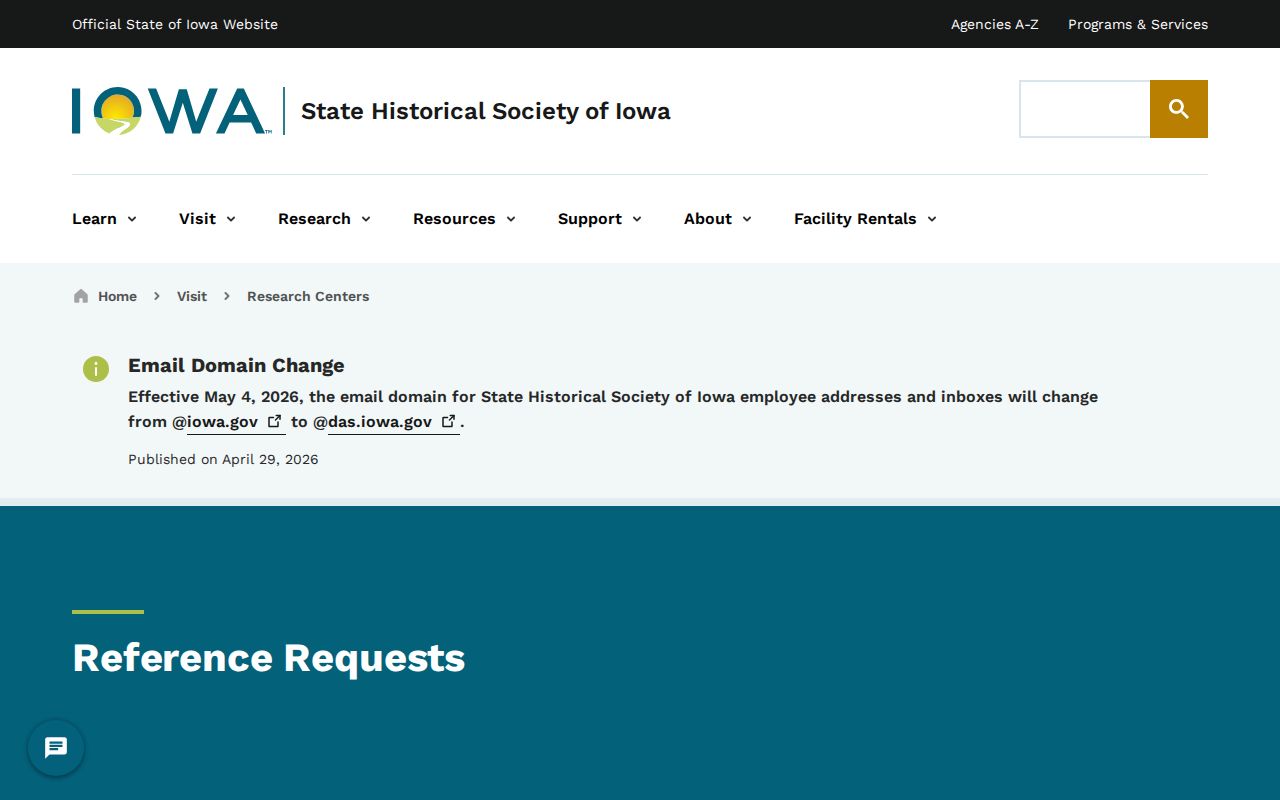
Task: Click the search magnifier button
Action: tap(1179, 109)
